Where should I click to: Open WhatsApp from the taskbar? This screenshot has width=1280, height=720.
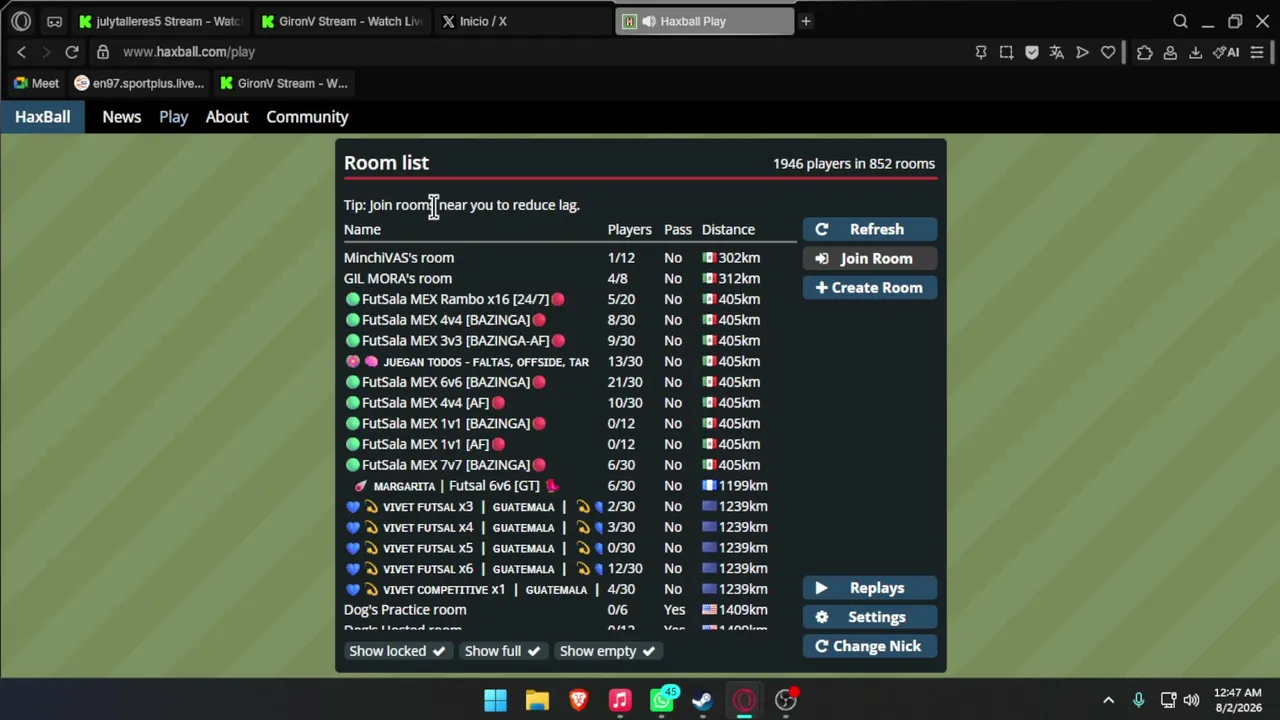point(662,700)
